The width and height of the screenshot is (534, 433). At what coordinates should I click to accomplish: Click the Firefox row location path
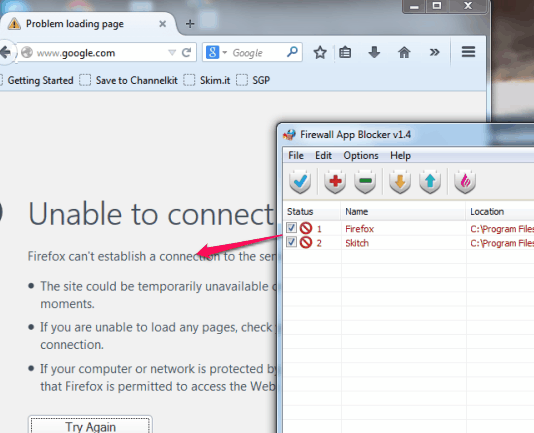click(502, 229)
